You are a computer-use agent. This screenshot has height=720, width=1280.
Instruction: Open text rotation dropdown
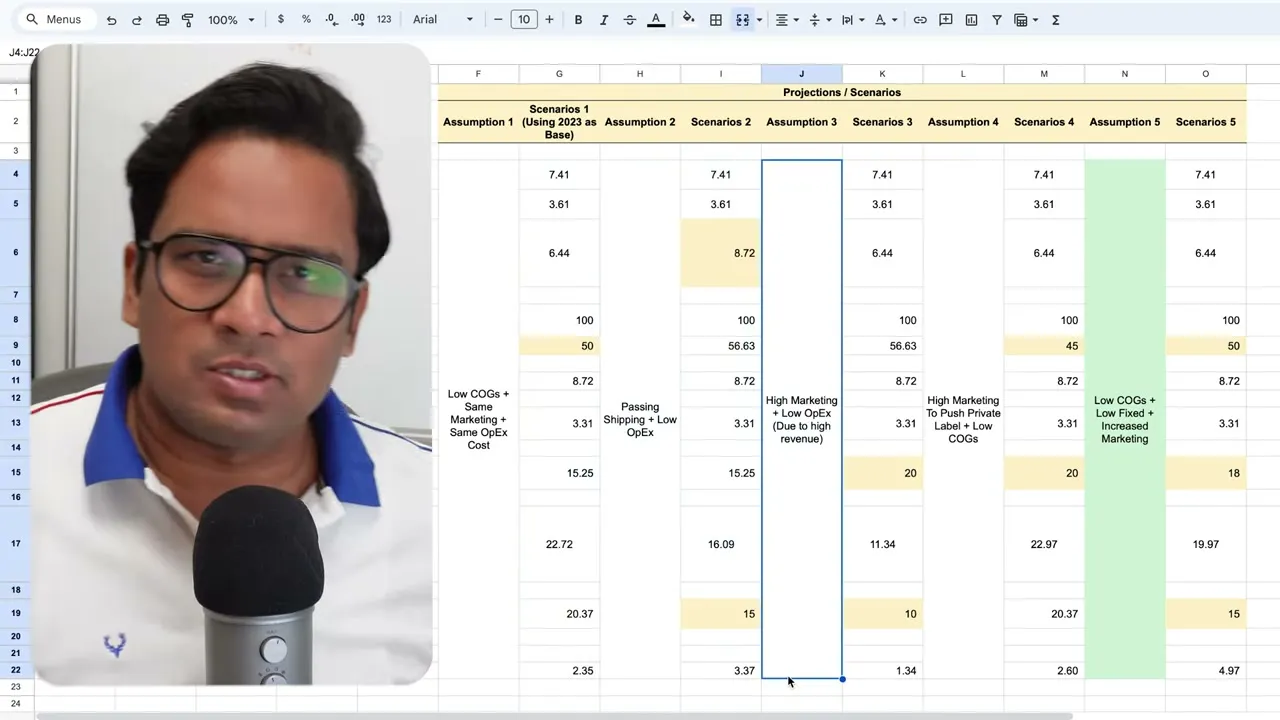pos(885,20)
